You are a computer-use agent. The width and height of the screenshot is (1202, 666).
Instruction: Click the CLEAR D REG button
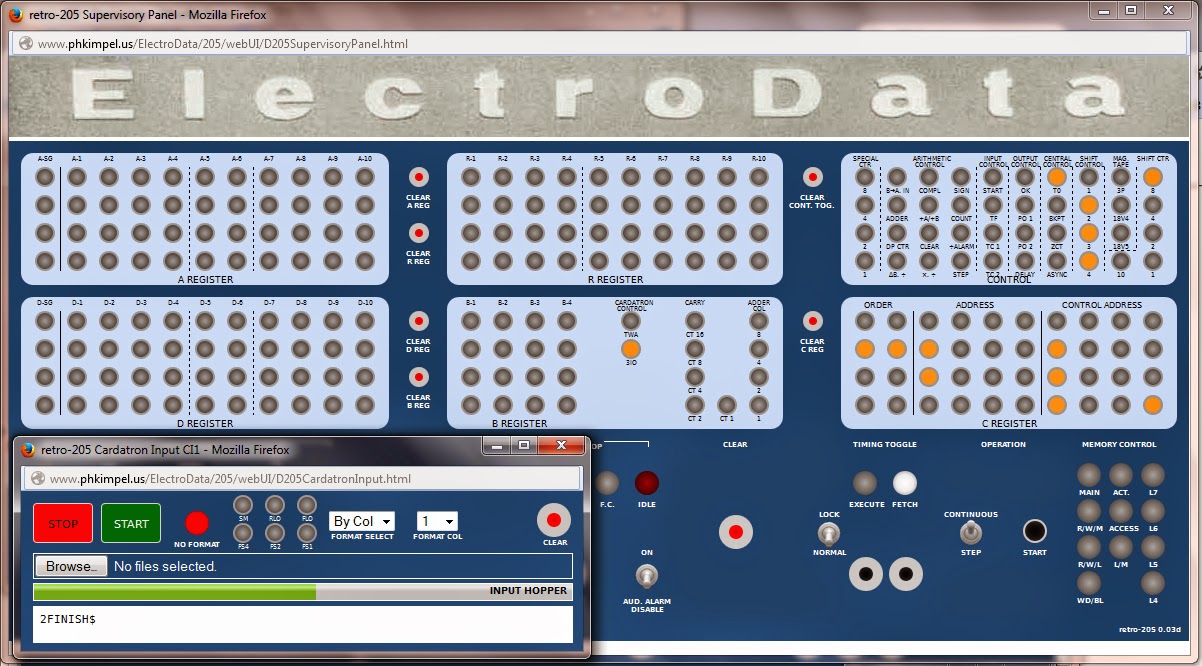click(x=419, y=321)
